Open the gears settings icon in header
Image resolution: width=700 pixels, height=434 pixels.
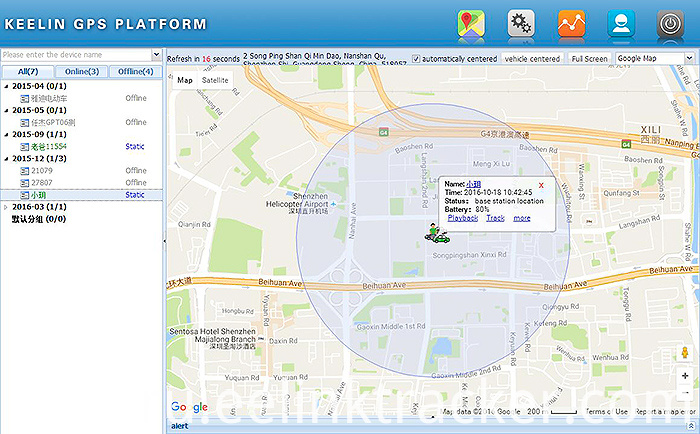pos(521,24)
